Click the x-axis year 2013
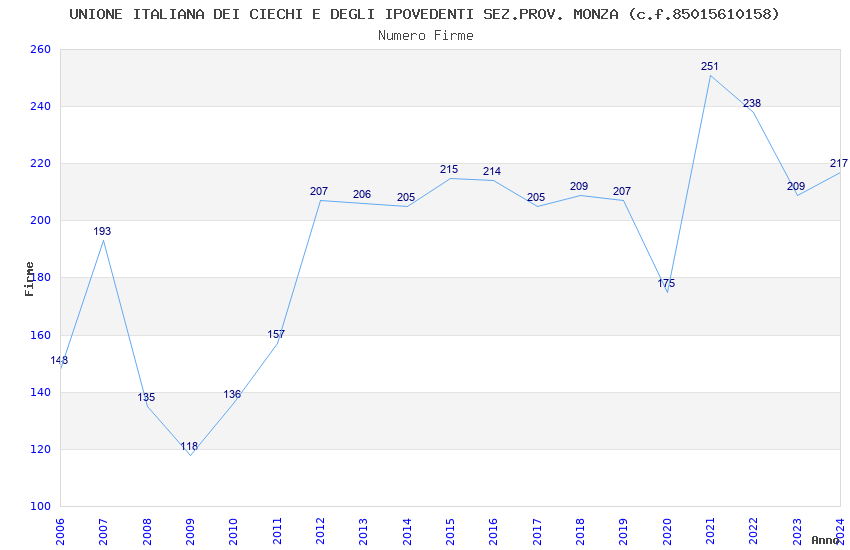 click(x=363, y=531)
